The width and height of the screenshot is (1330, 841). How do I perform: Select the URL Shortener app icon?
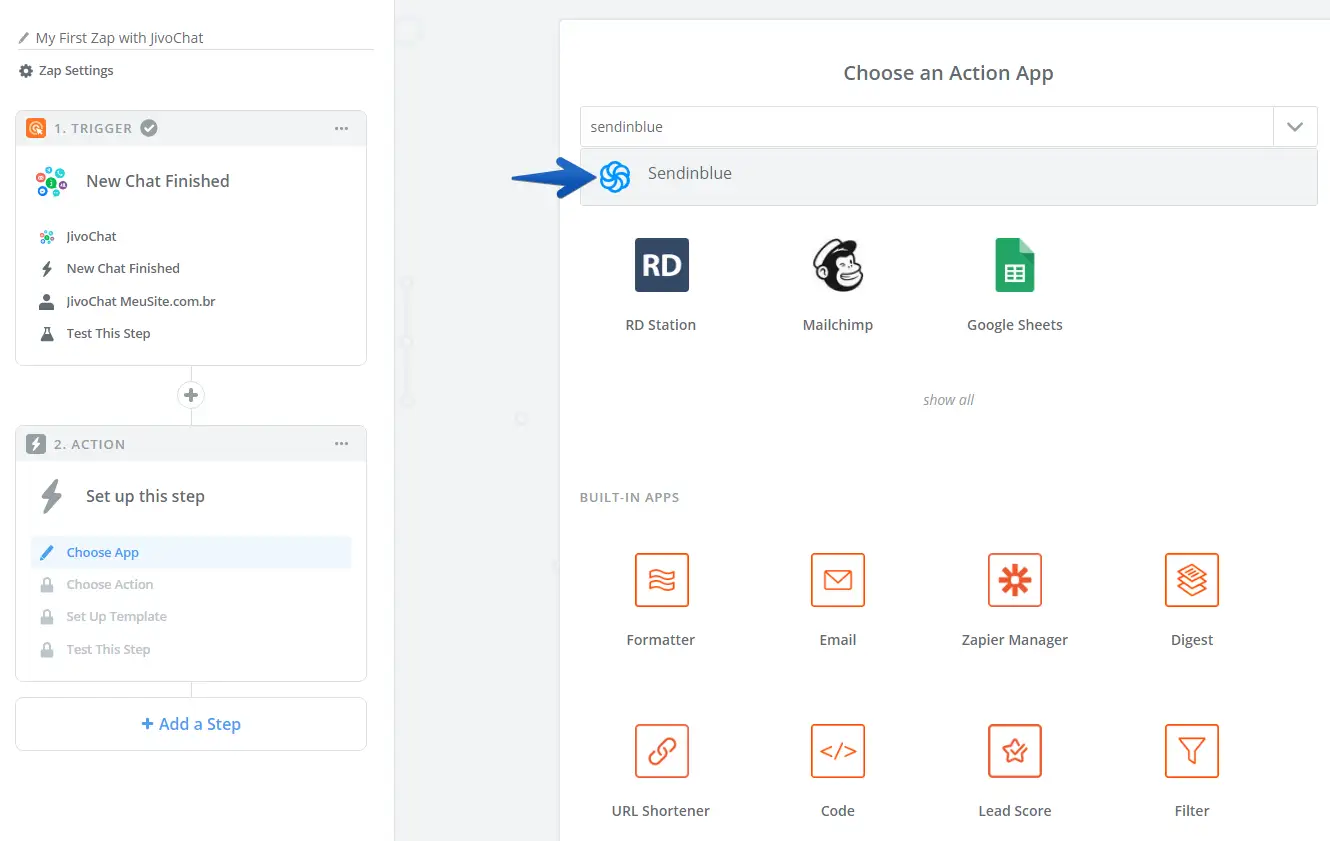tap(661, 751)
